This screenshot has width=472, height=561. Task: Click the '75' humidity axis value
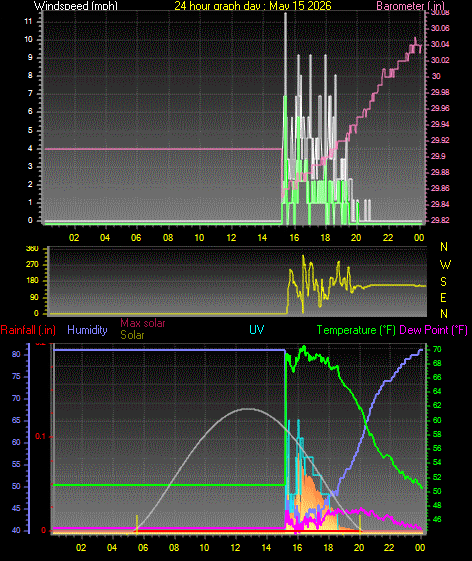pos(16,376)
